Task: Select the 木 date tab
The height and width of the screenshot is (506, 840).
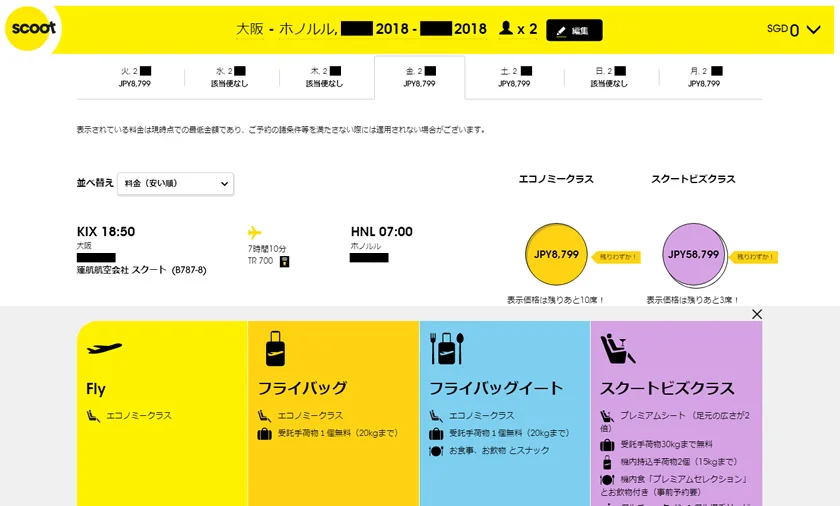Action: (x=324, y=77)
